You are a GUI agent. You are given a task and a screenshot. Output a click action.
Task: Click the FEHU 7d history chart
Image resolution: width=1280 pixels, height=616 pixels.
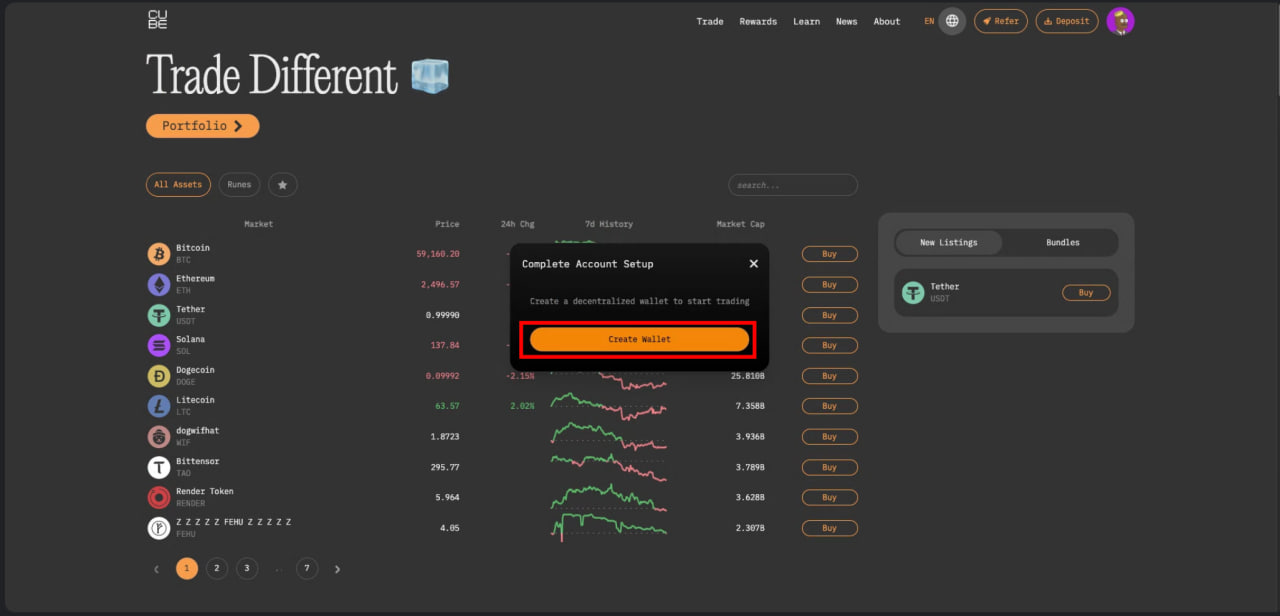click(x=608, y=526)
